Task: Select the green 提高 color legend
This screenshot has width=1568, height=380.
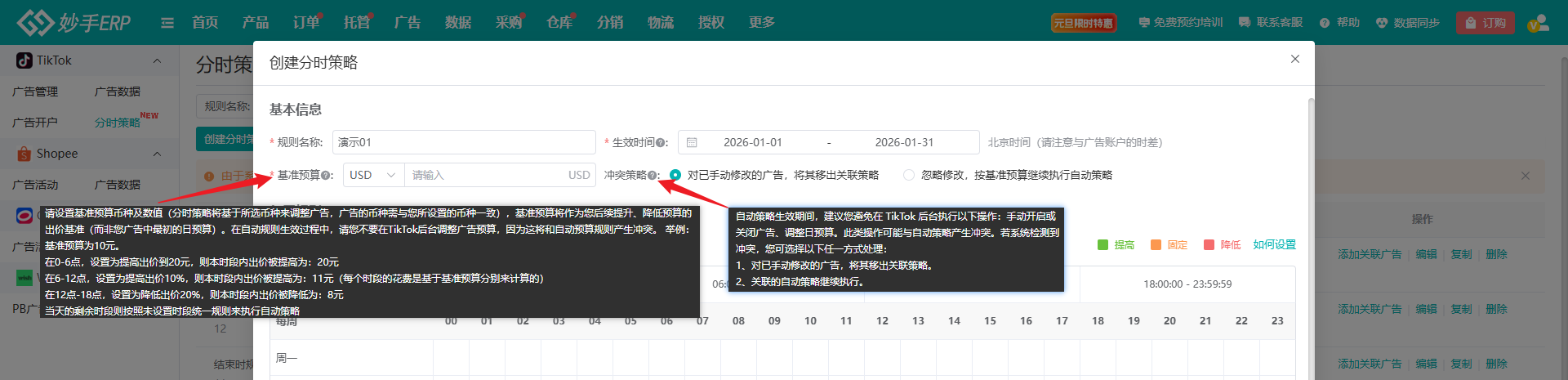Action: pyautogui.click(x=1116, y=244)
